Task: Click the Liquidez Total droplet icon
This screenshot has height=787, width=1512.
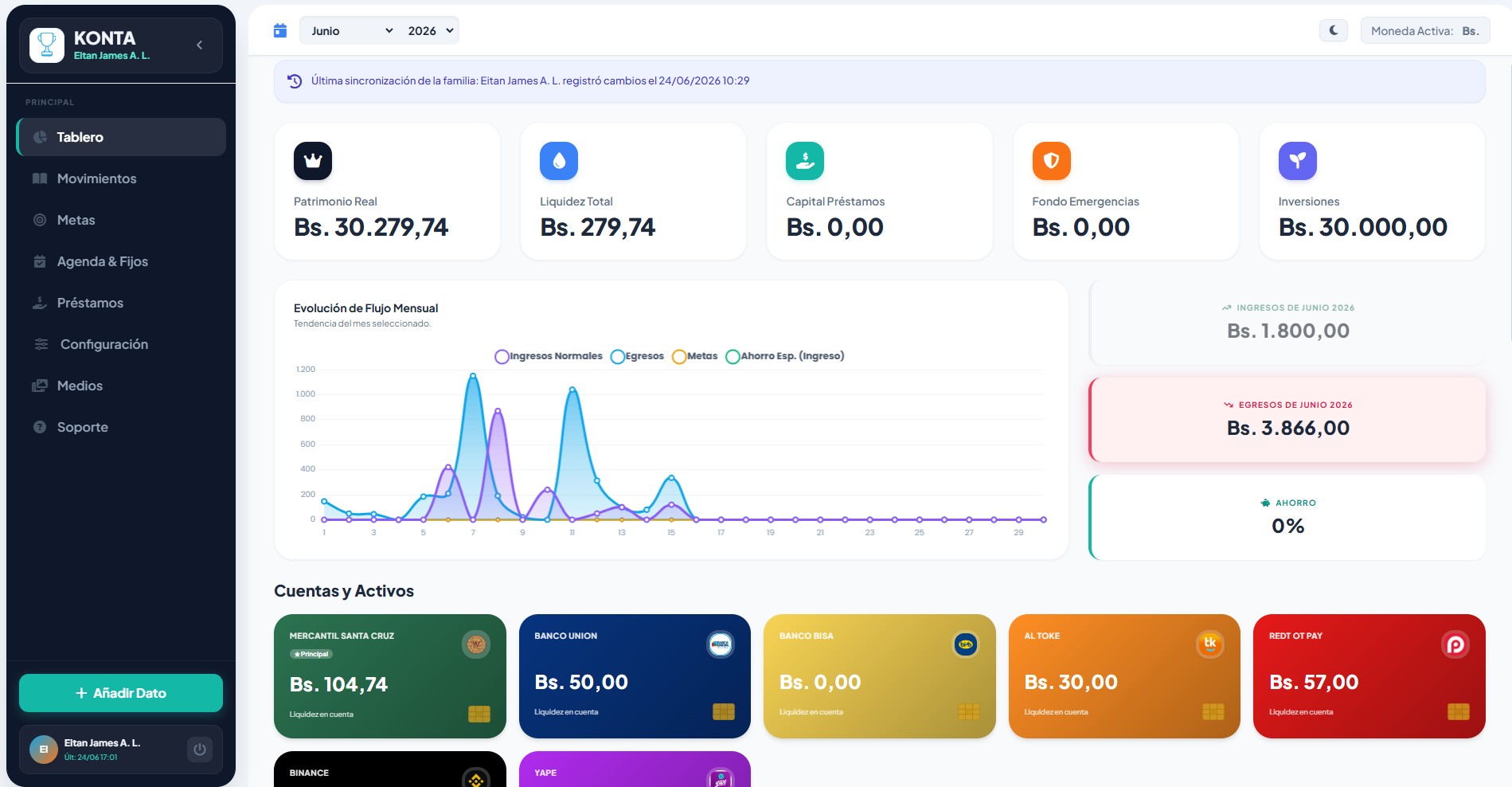Action: tap(559, 161)
